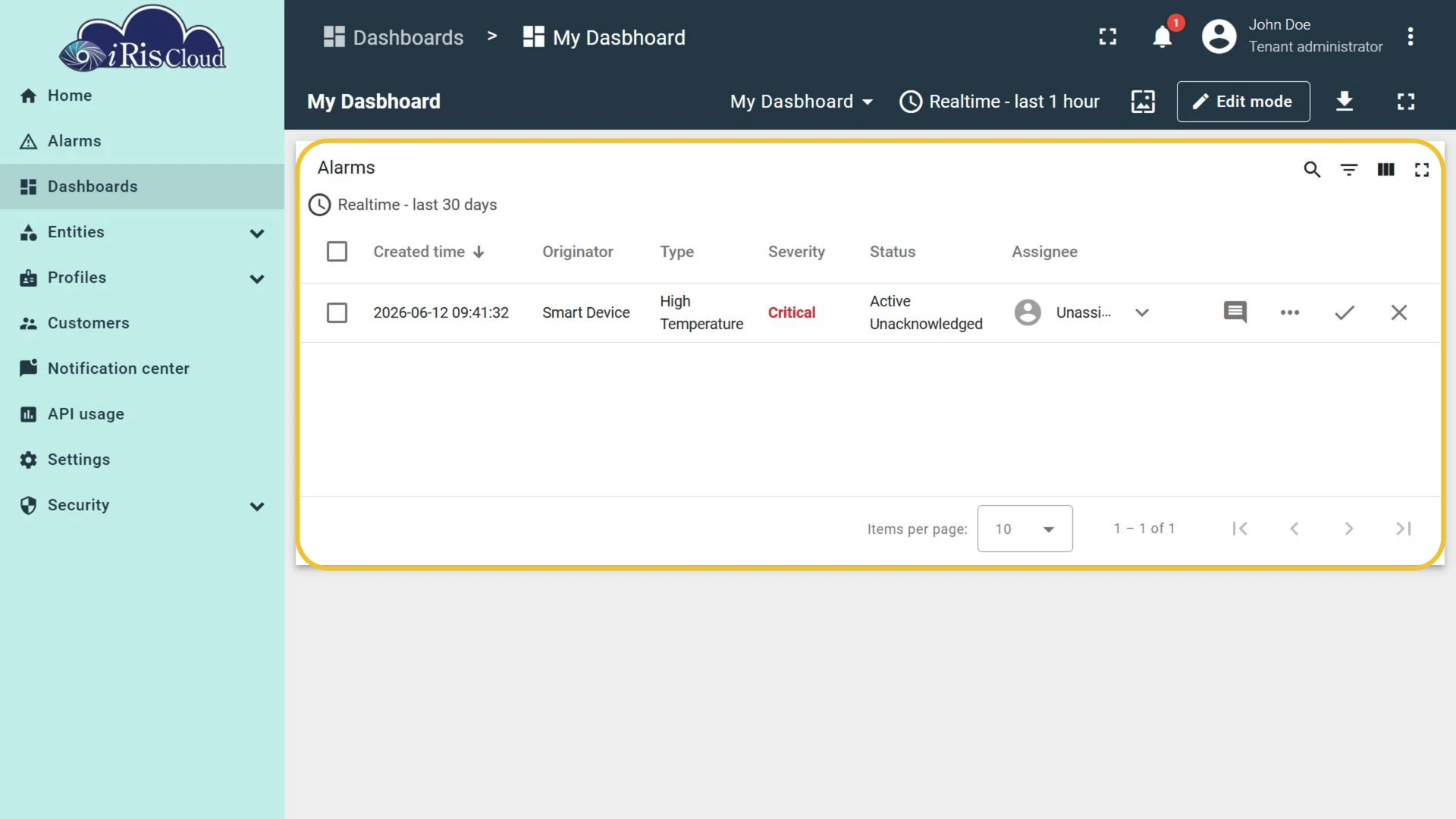Image resolution: width=1456 pixels, height=819 pixels.
Task: Search alarms with the magnifier icon
Action: pos(1312,170)
